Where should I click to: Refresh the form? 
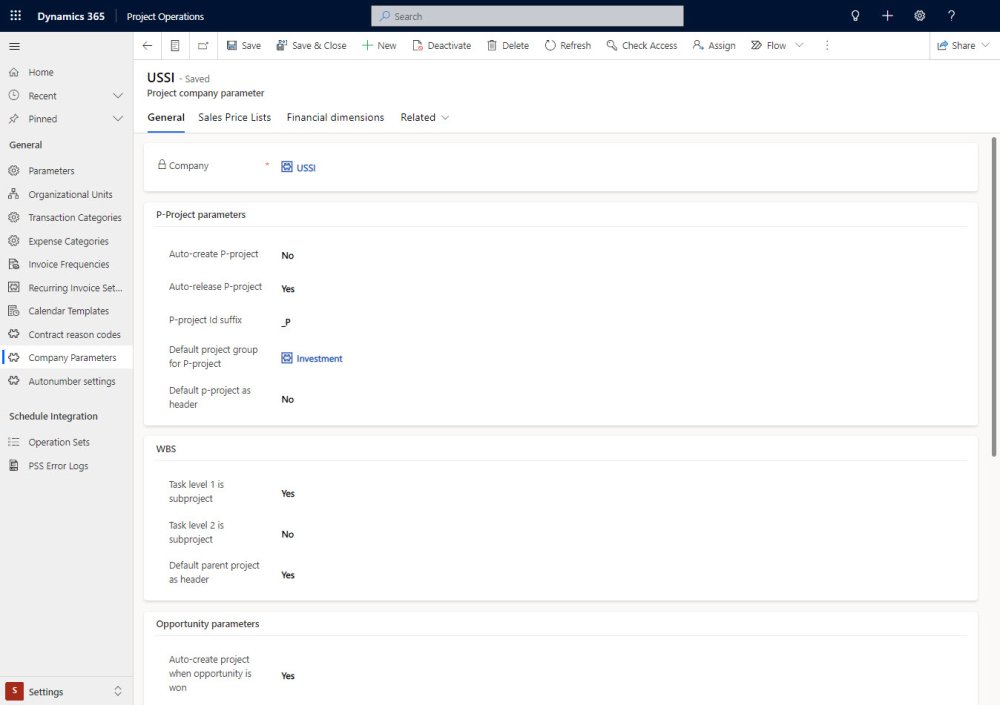(x=568, y=45)
